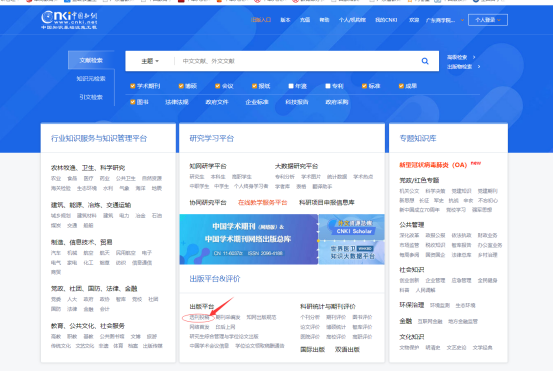Switch to the 知识元检索 tab
This screenshot has height=372, width=554.
tap(91, 78)
